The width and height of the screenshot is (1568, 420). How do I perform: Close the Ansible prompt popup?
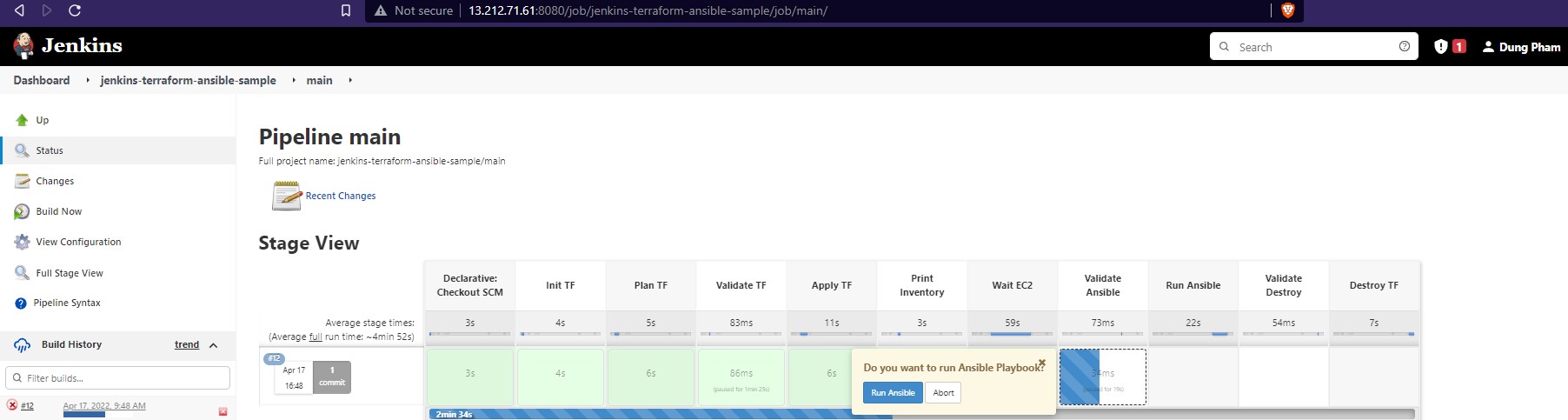click(1041, 363)
